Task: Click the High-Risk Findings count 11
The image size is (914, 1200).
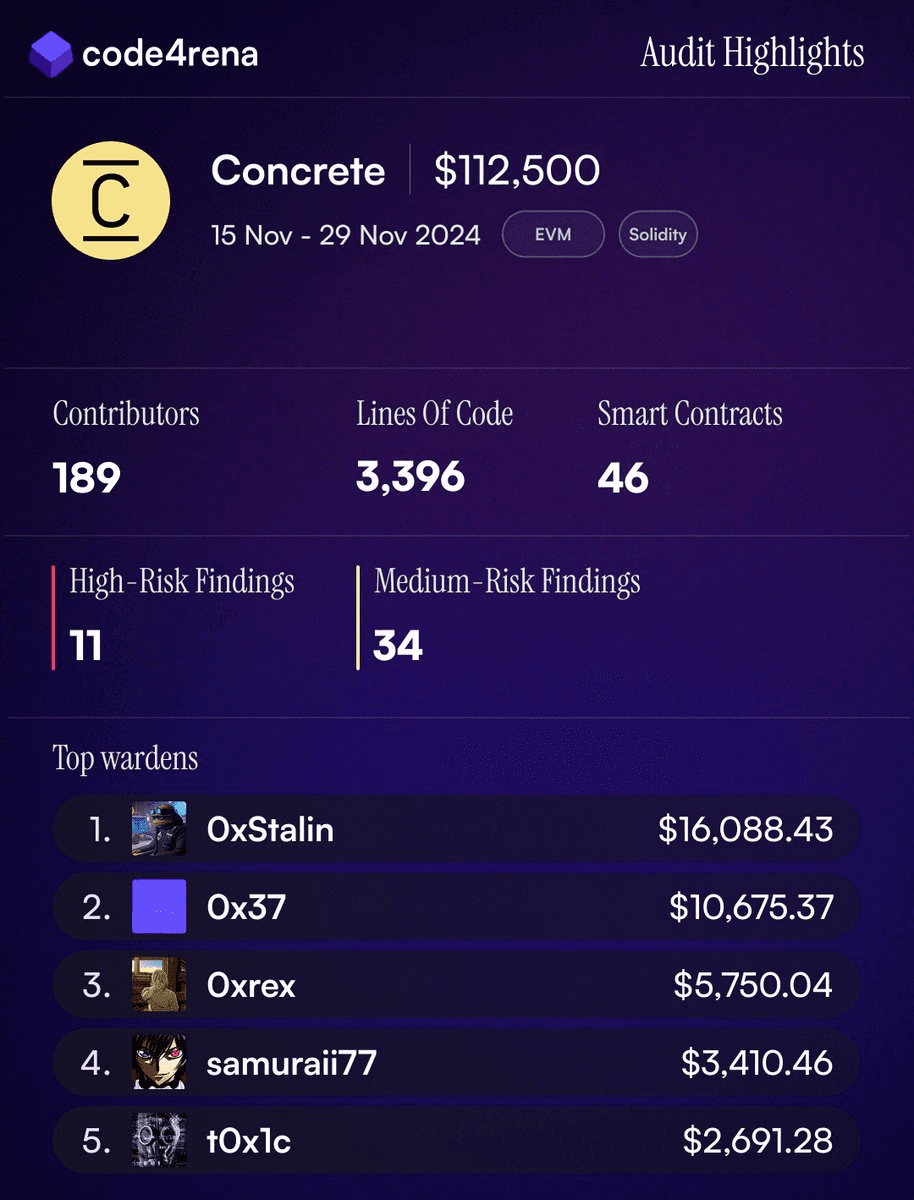Action: [x=86, y=645]
